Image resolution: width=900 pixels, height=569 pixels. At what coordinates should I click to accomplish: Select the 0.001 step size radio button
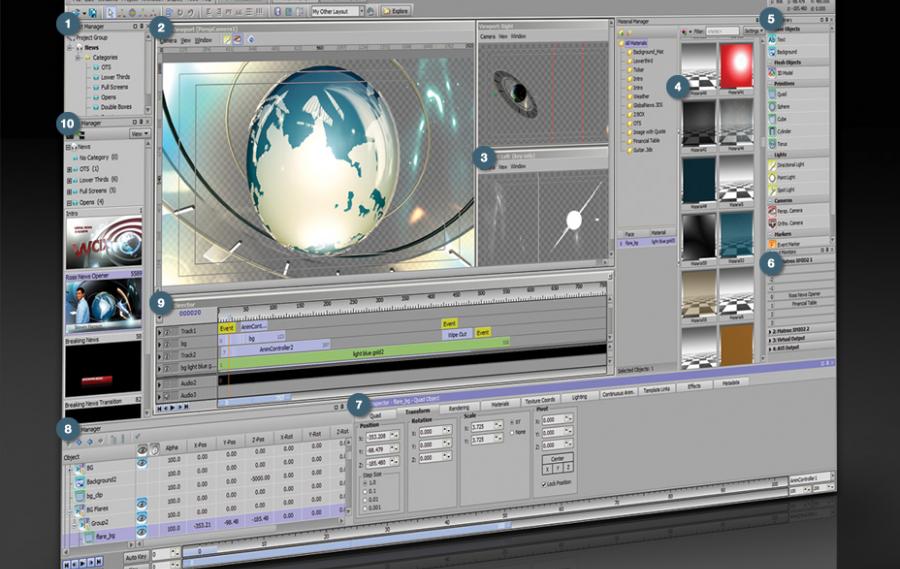click(x=364, y=508)
